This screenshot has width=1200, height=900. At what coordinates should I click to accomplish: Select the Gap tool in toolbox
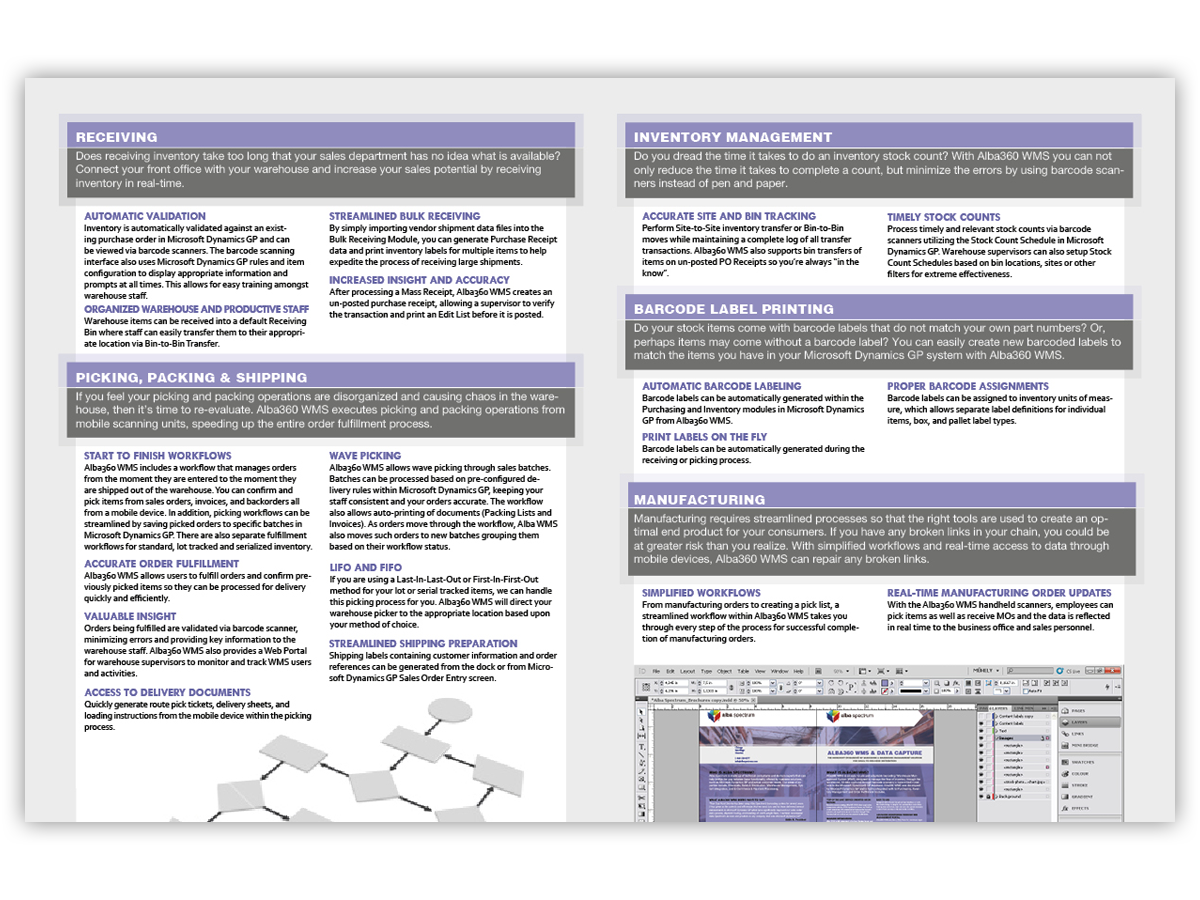641,736
